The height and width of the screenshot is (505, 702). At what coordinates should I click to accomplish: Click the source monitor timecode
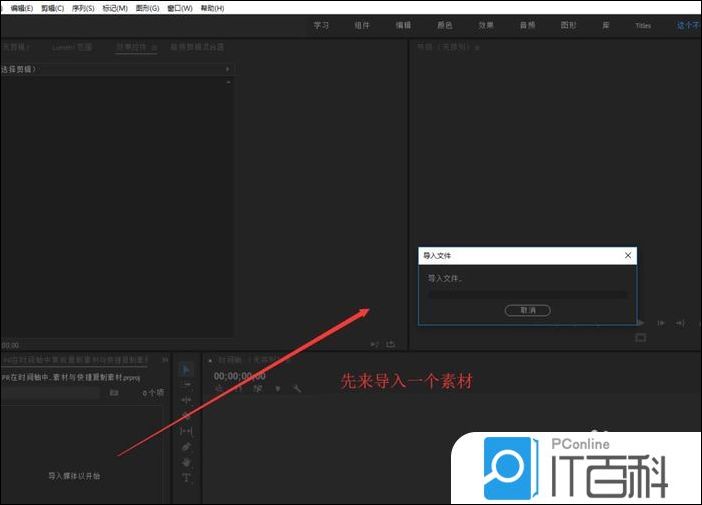(x=10, y=345)
